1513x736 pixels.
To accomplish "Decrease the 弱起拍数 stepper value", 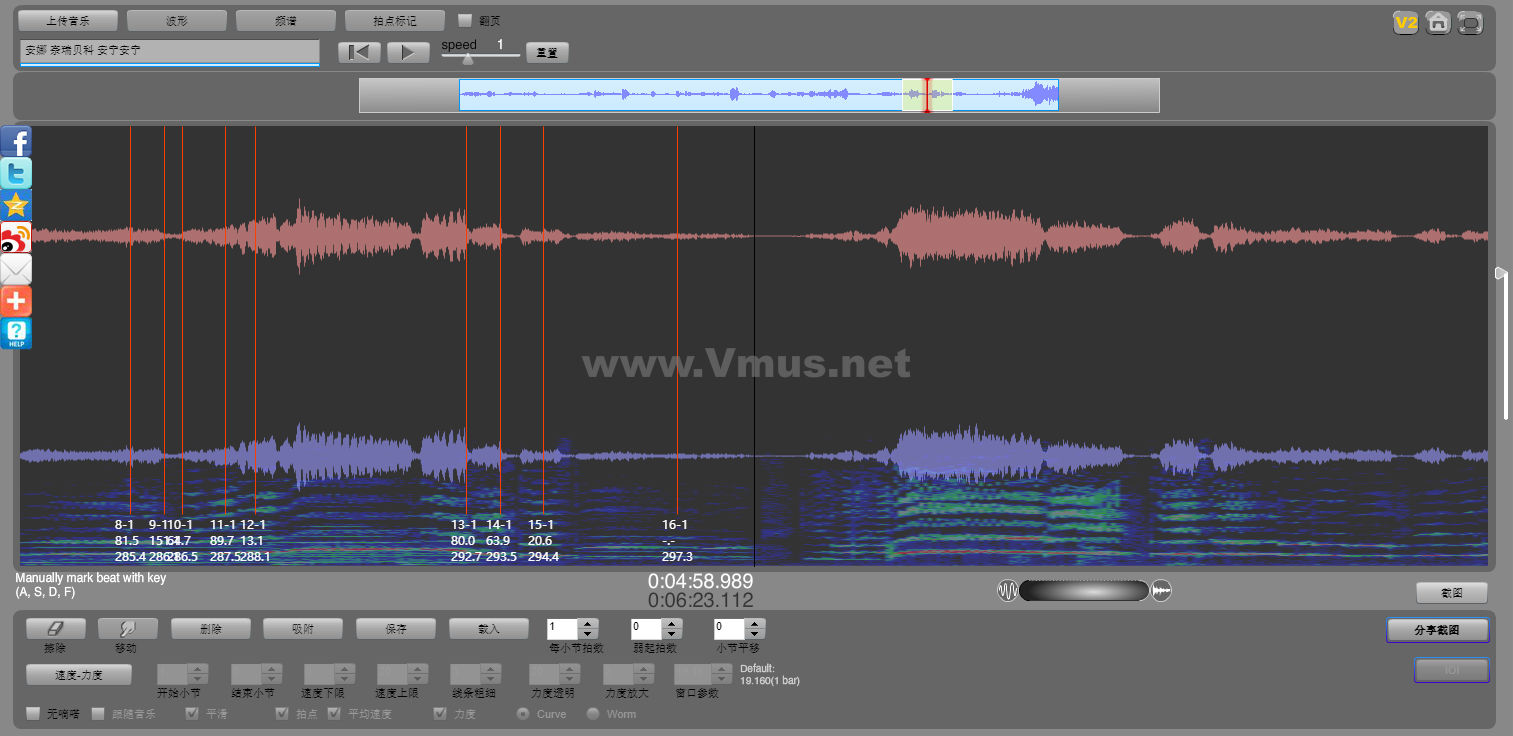I will pyautogui.click(x=672, y=634).
